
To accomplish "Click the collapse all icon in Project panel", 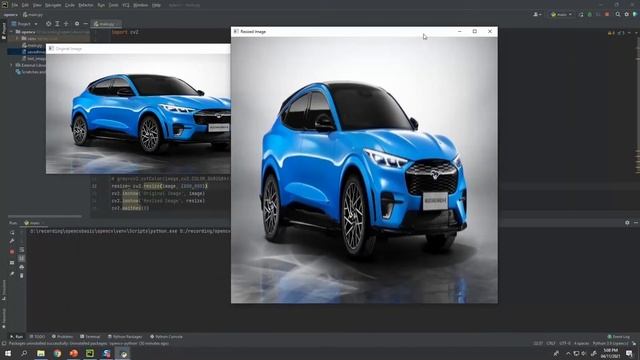I will (66, 24).
